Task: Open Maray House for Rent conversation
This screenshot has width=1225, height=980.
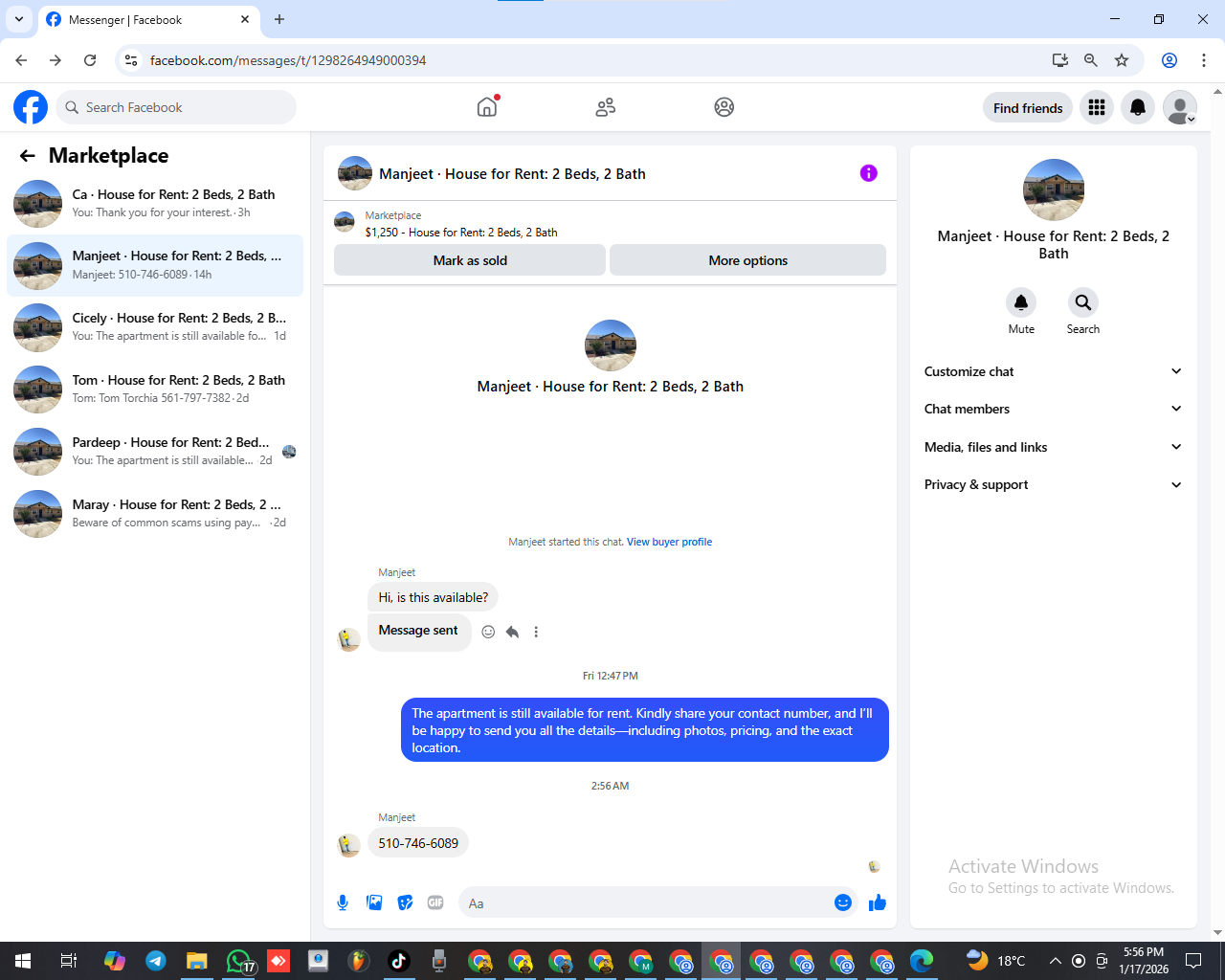Action: [x=155, y=514]
